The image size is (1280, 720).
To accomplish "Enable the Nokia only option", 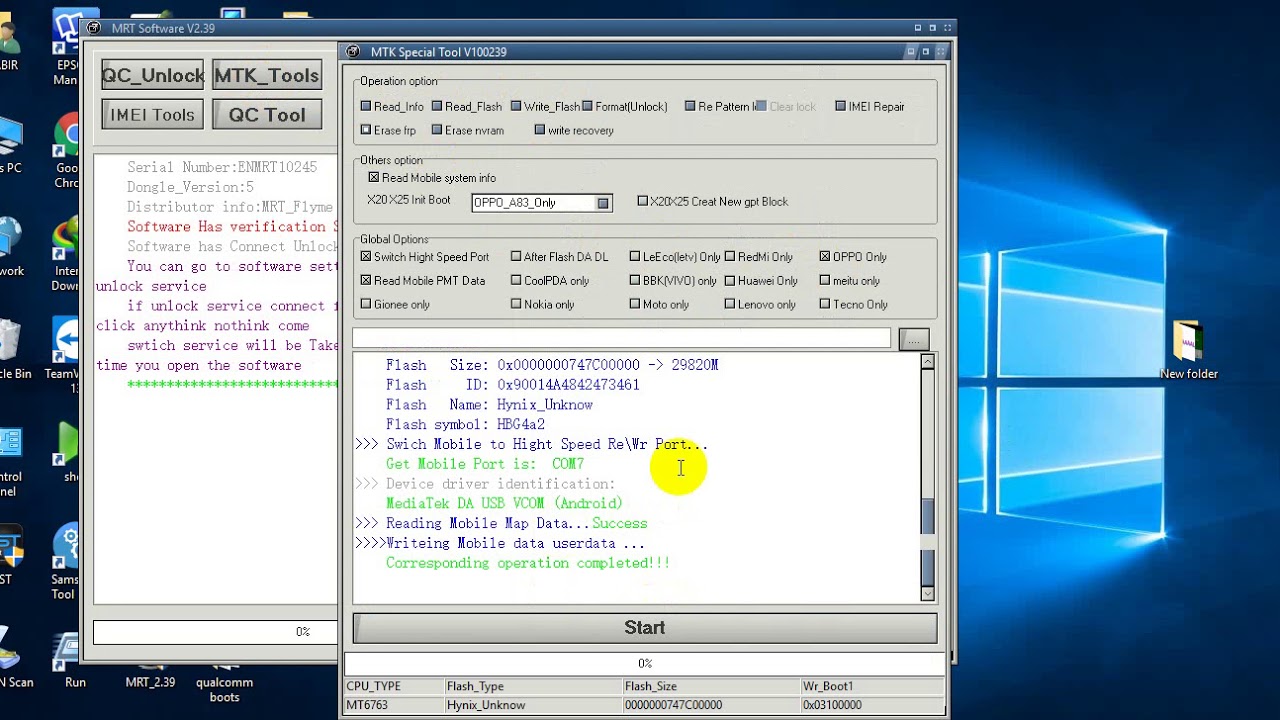I will coord(516,304).
